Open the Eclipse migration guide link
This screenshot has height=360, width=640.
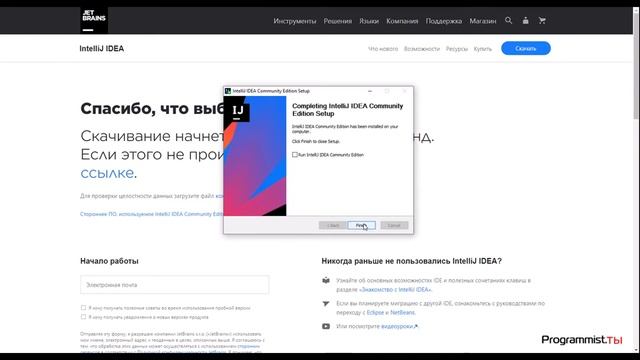375,312
